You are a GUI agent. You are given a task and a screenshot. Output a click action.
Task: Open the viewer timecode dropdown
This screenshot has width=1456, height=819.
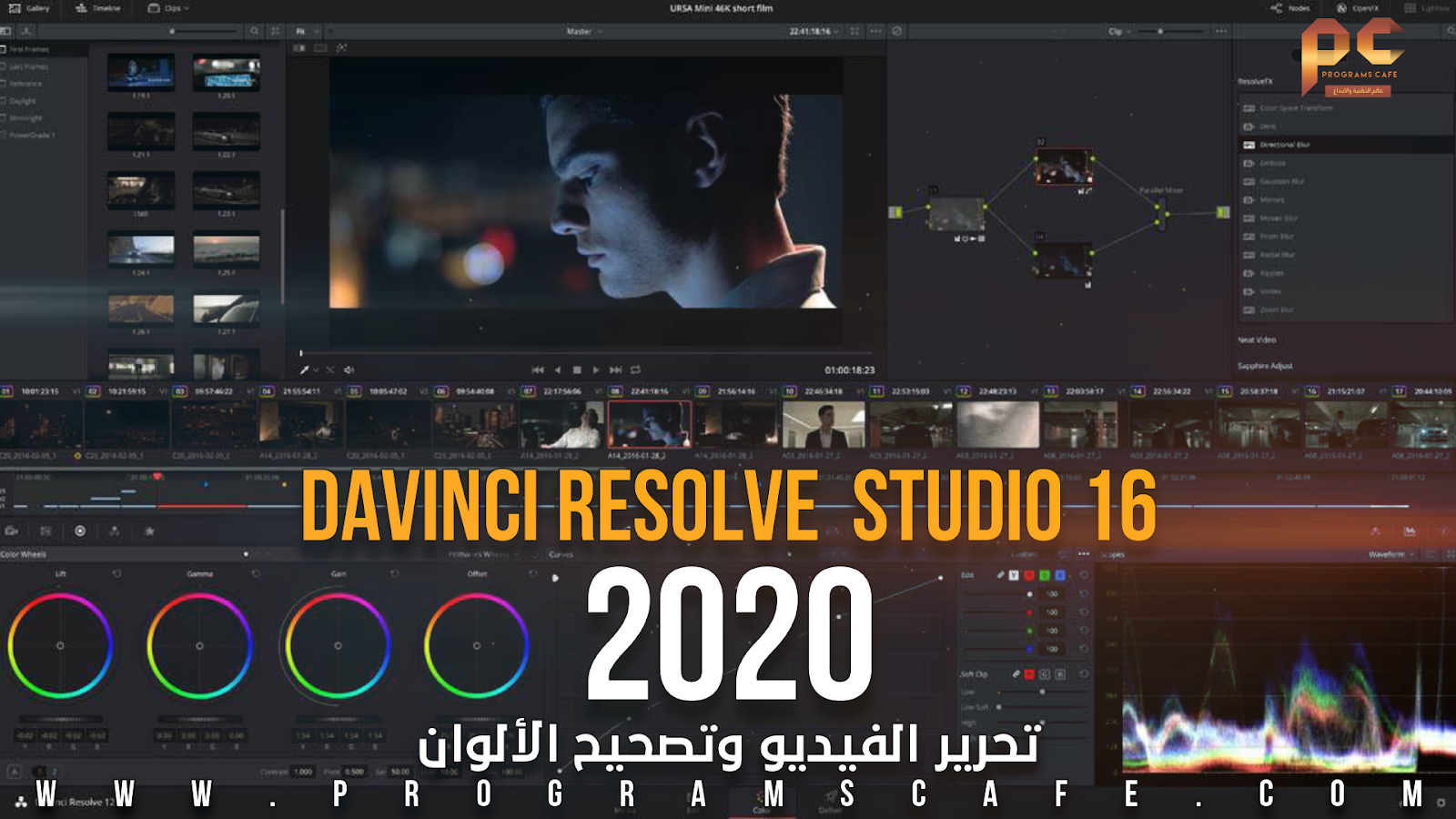pyautogui.click(x=814, y=32)
